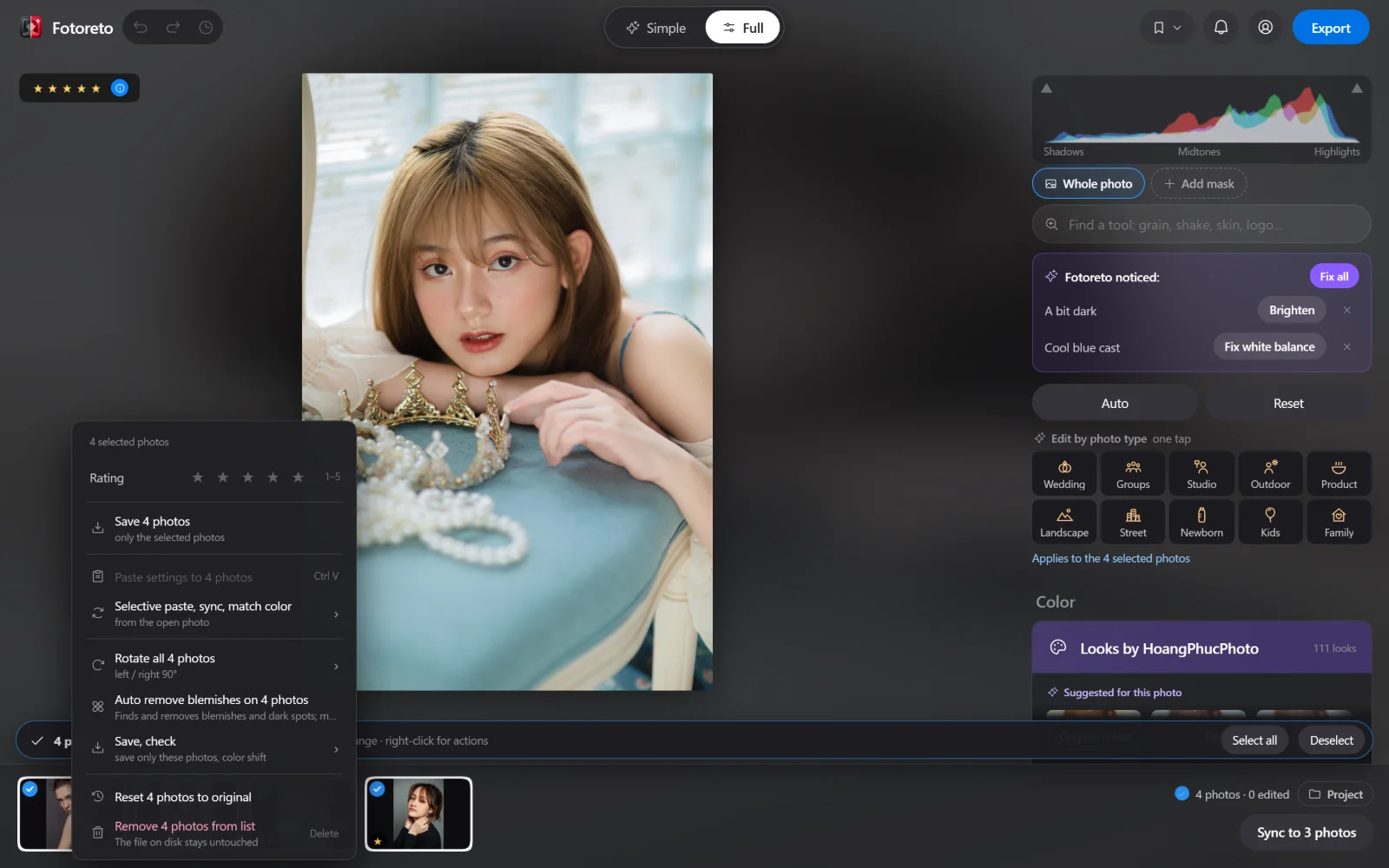Apply the Landscape photo type
The width and height of the screenshot is (1389, 868).
(x=1064, y=523)
